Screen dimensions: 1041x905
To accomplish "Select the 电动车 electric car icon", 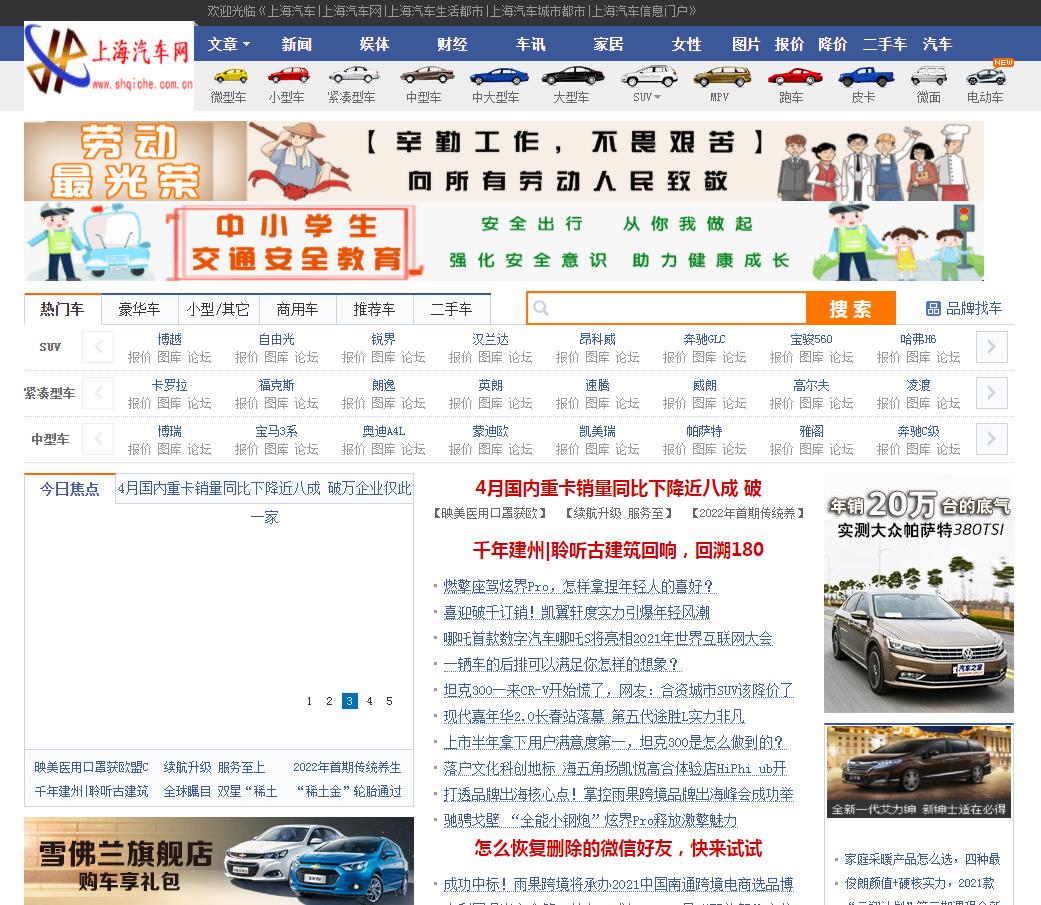I will pos(985,76).
